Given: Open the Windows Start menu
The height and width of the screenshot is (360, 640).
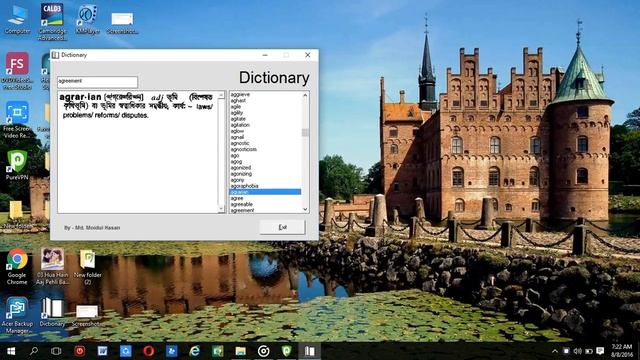Looking at the screenshot, I should pos(11,351).
